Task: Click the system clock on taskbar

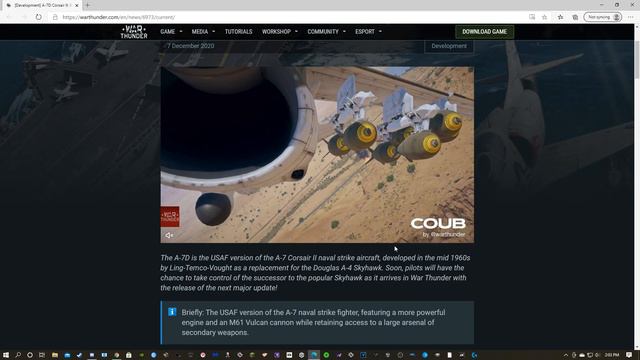Action: (611, 355)
